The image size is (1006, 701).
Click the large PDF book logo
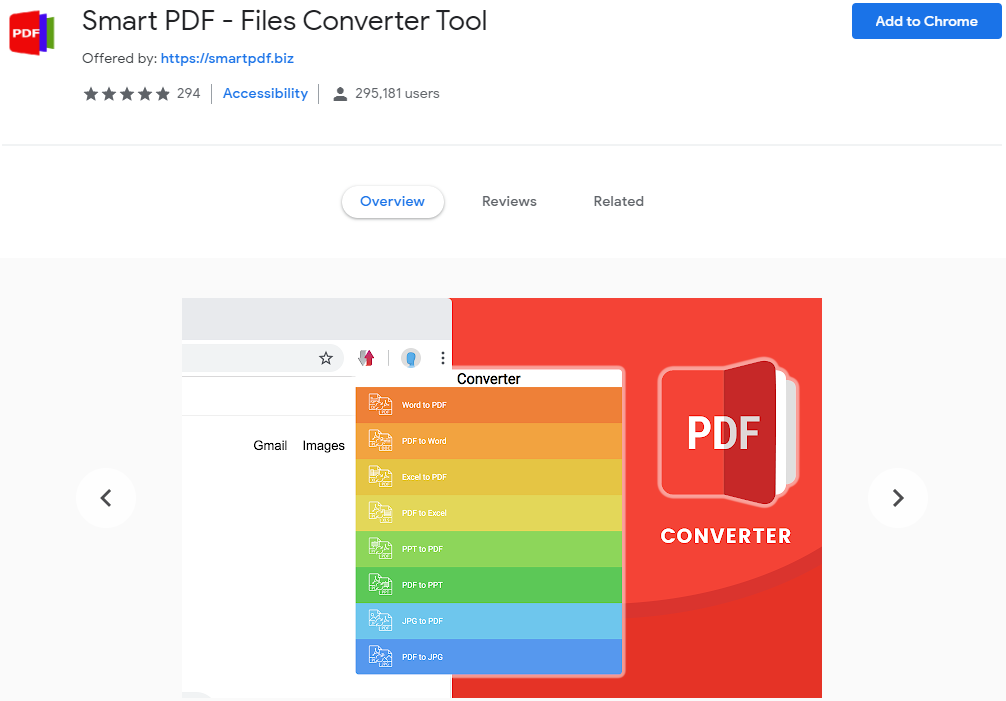coord(728,433)
